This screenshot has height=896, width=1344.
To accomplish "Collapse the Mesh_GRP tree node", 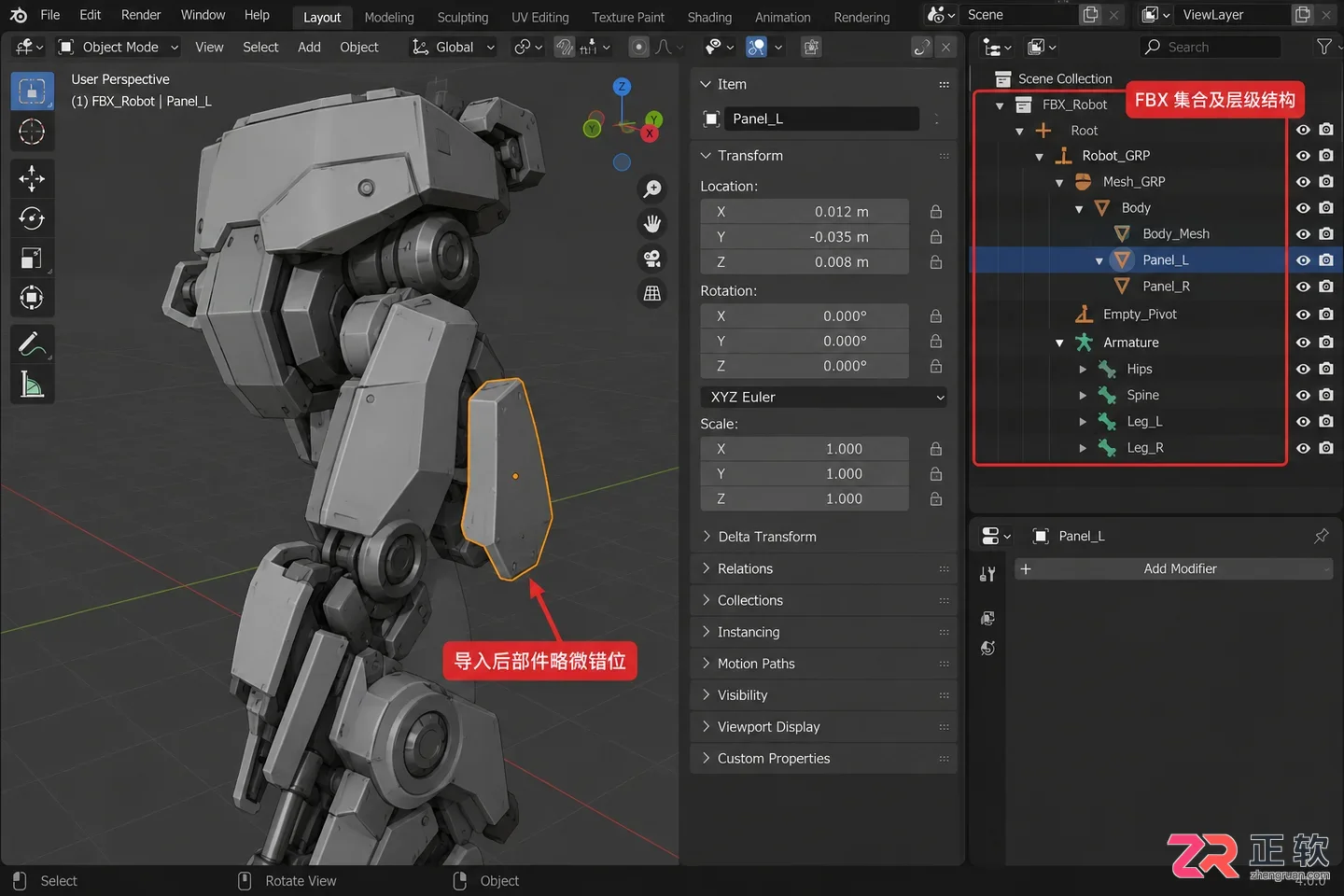I will tap(1059, 182).
